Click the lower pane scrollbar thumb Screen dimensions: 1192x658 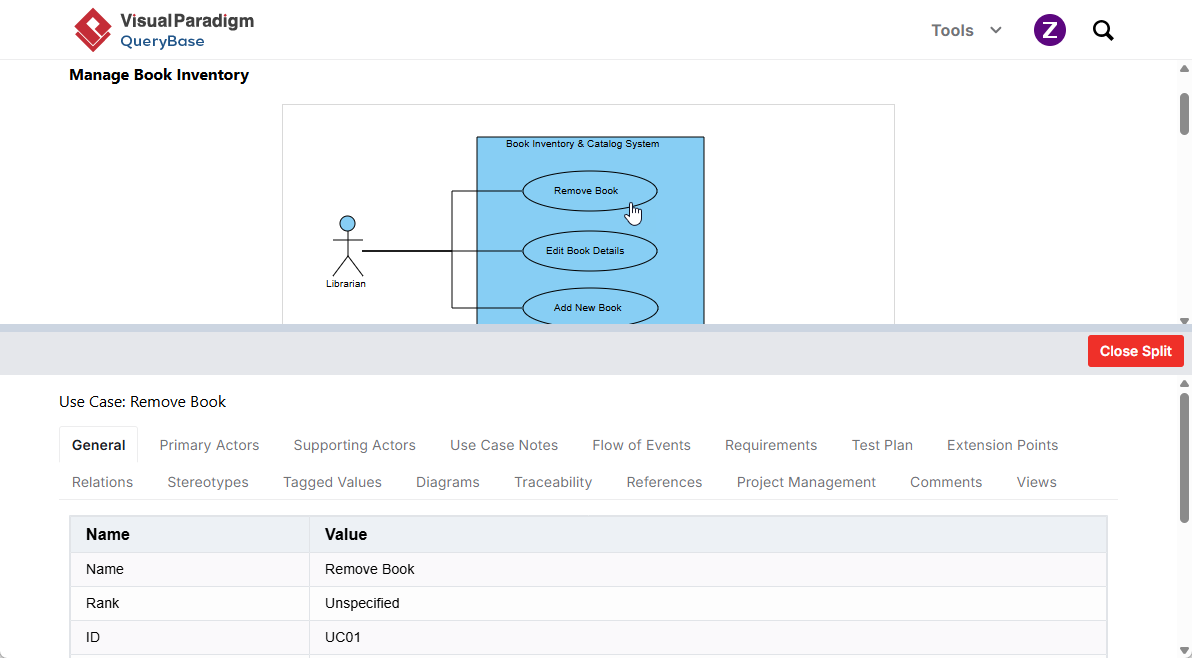point(1184,458)
